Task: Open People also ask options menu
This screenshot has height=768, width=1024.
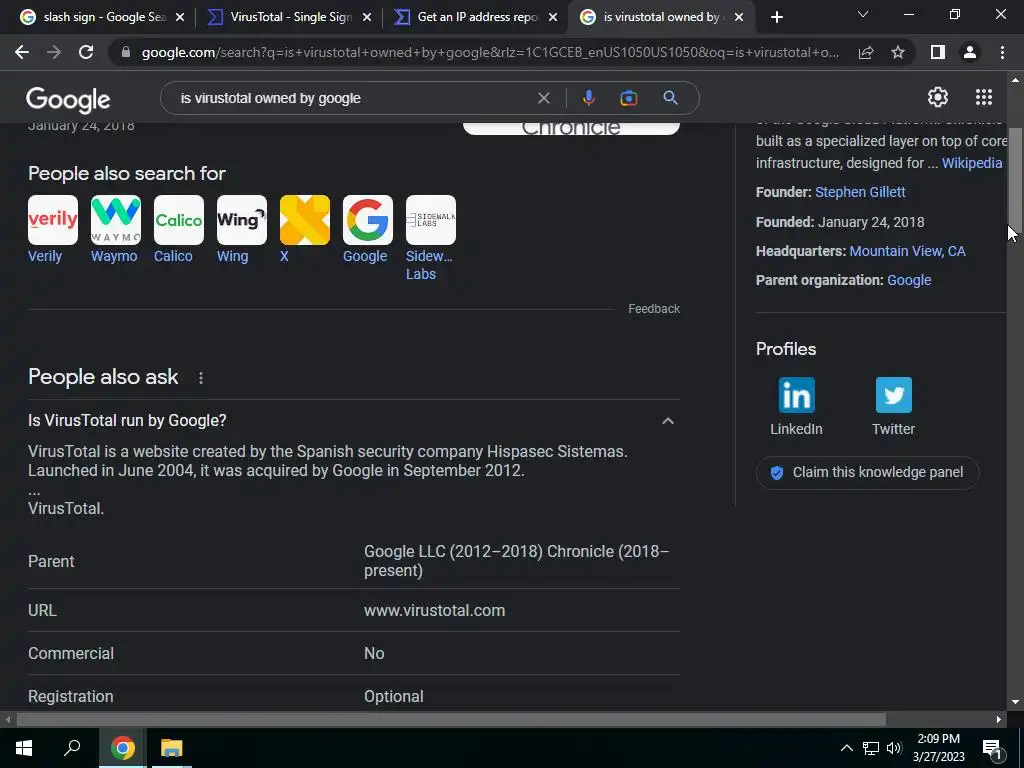Action: pos(201,378)
